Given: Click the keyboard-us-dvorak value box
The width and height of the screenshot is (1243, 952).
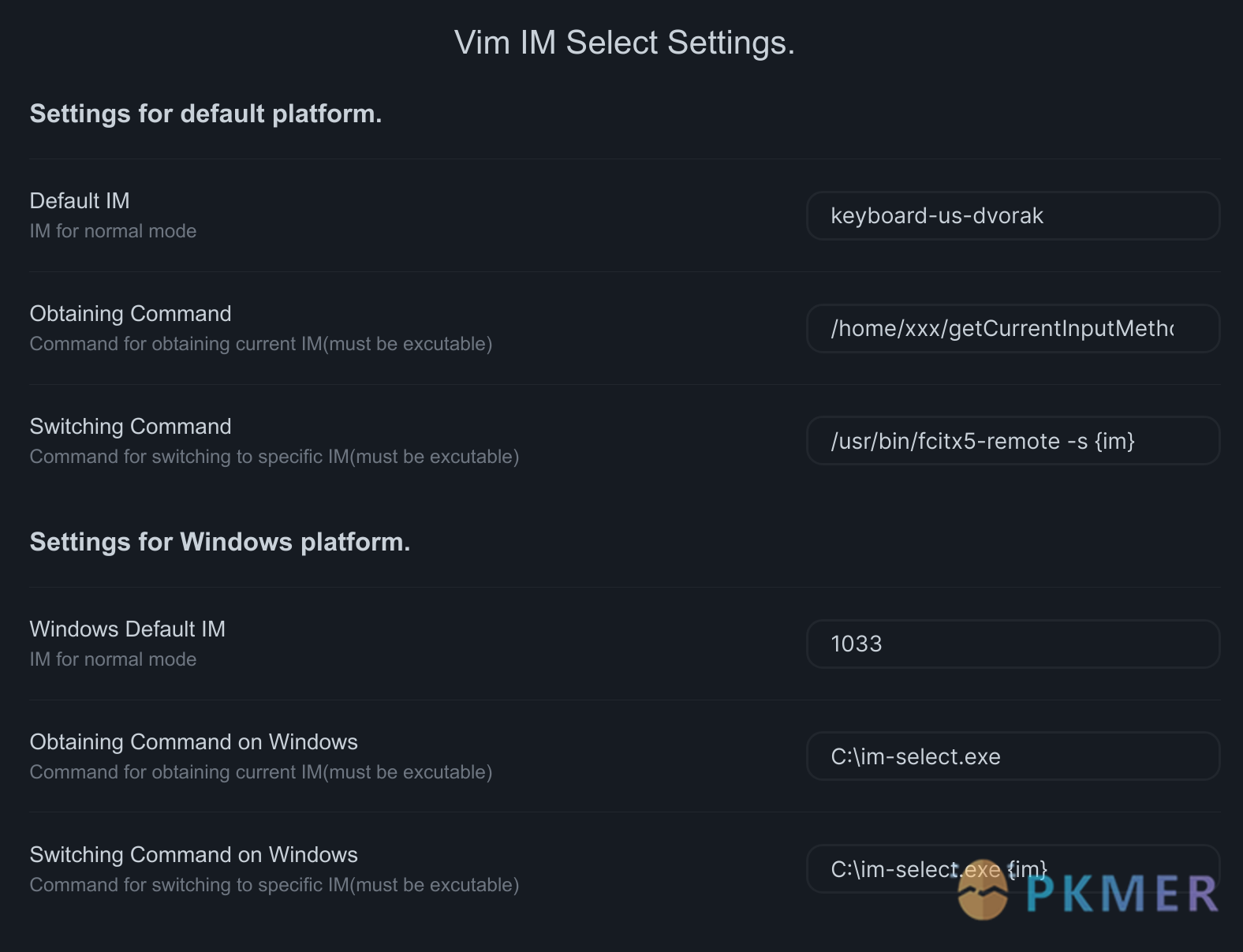Looking at the screenshot, I should pyautogui.click(x=1012, y=215).
